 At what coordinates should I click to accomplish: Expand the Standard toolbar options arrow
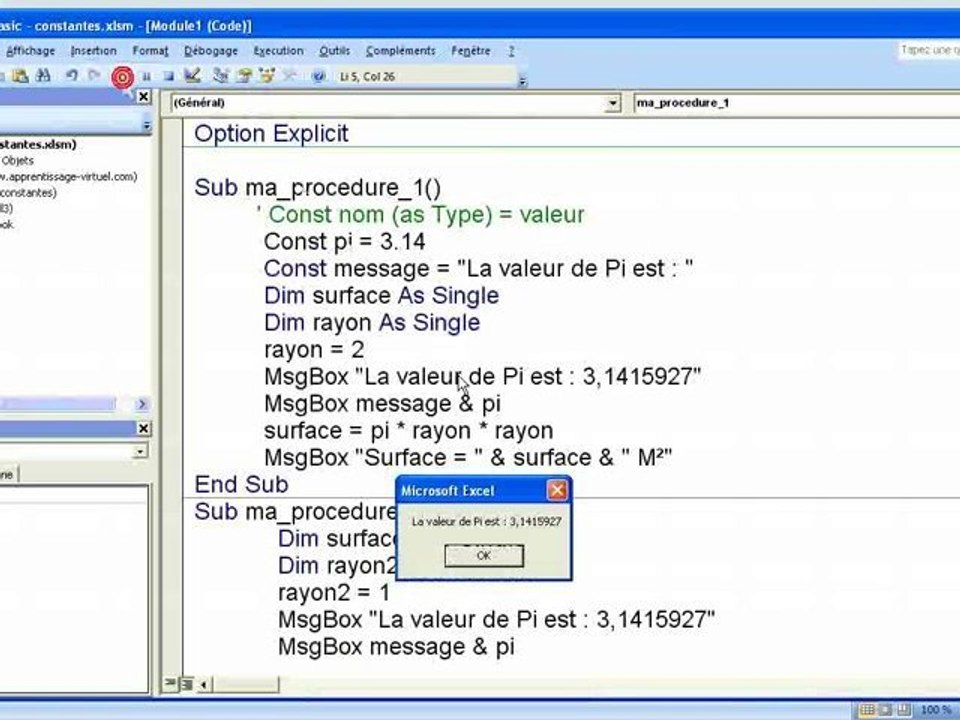(522, 80)
